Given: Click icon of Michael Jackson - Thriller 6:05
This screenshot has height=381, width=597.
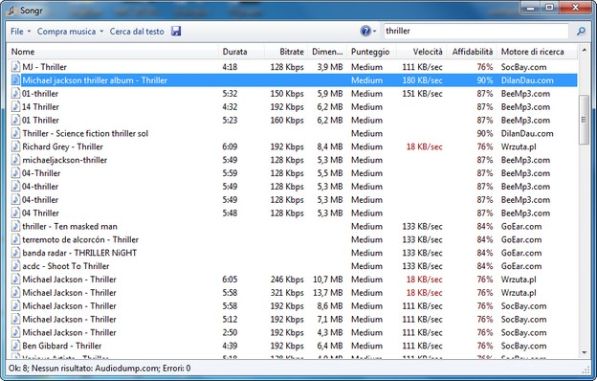Looking at the screenshot, I should 15,279.
